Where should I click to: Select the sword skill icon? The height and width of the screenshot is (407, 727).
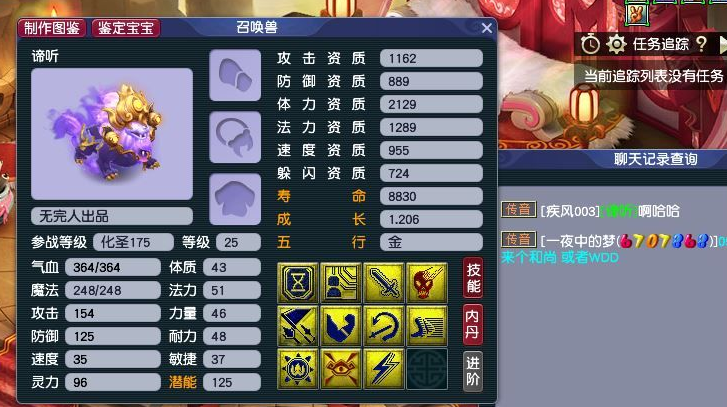coord(383,282)
